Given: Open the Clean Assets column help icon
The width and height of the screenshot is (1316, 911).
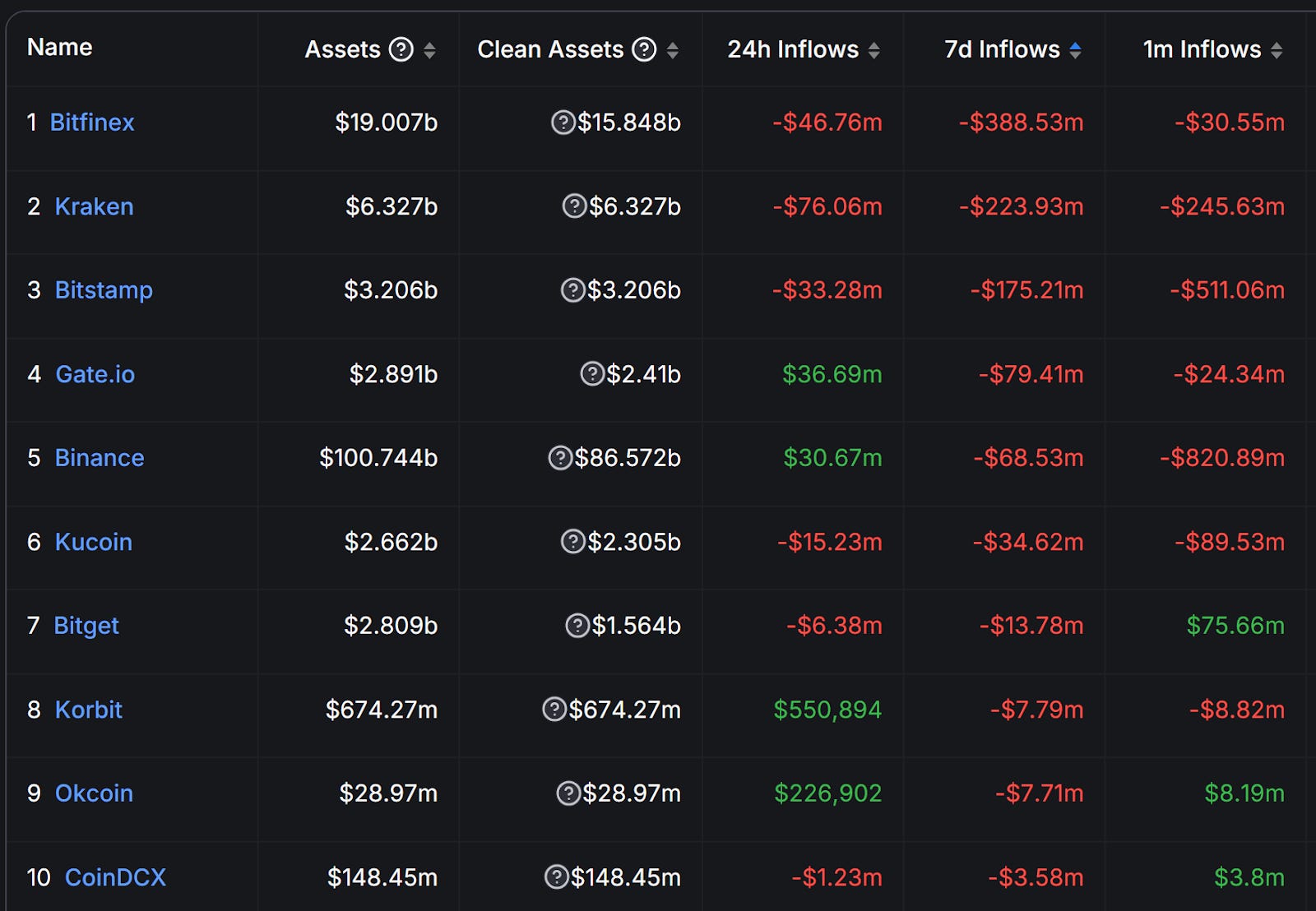Looking at the screenshot, I should coord(644,49).
